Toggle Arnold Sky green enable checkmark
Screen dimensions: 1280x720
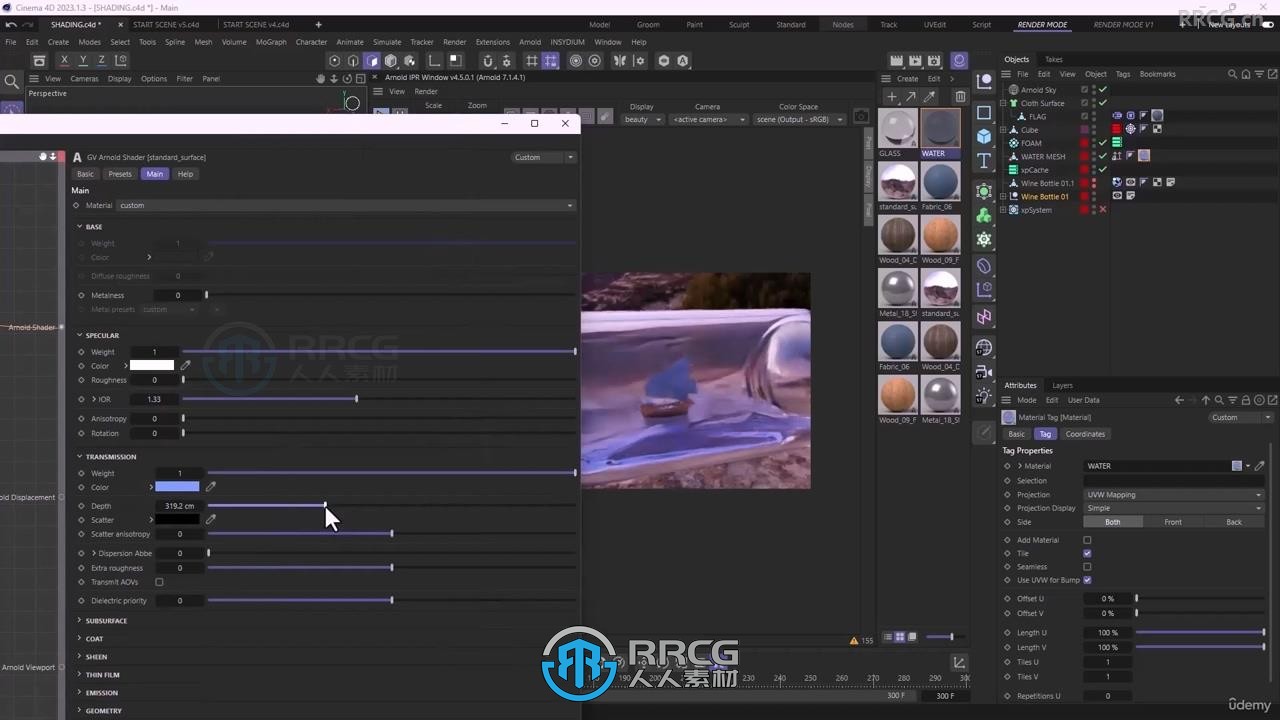pos(1103,90)
